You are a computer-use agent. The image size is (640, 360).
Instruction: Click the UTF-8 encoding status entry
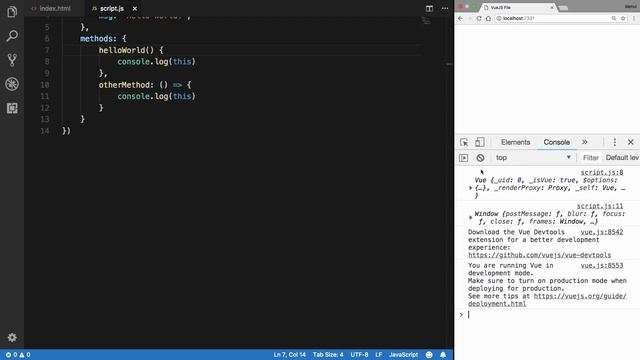tap(359, 355)
